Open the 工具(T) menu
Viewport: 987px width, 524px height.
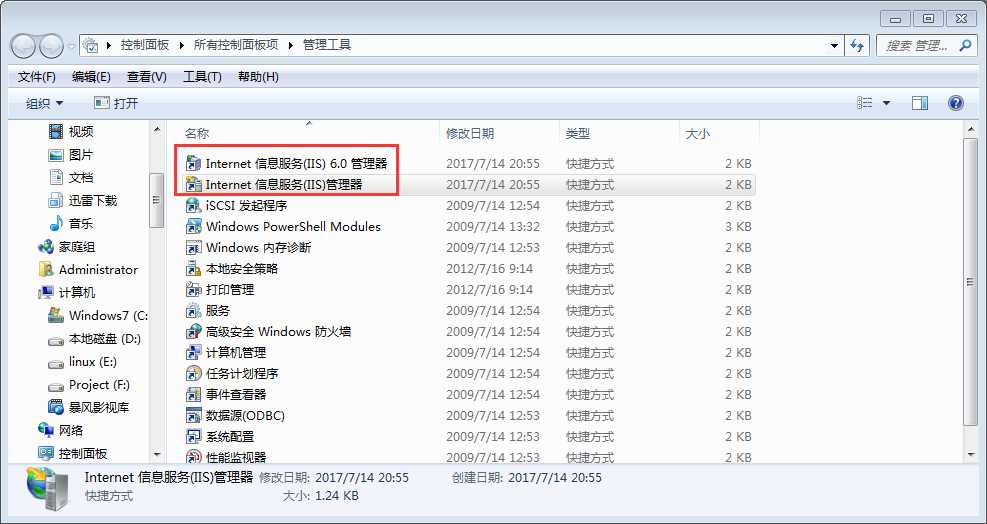point(202,77)
